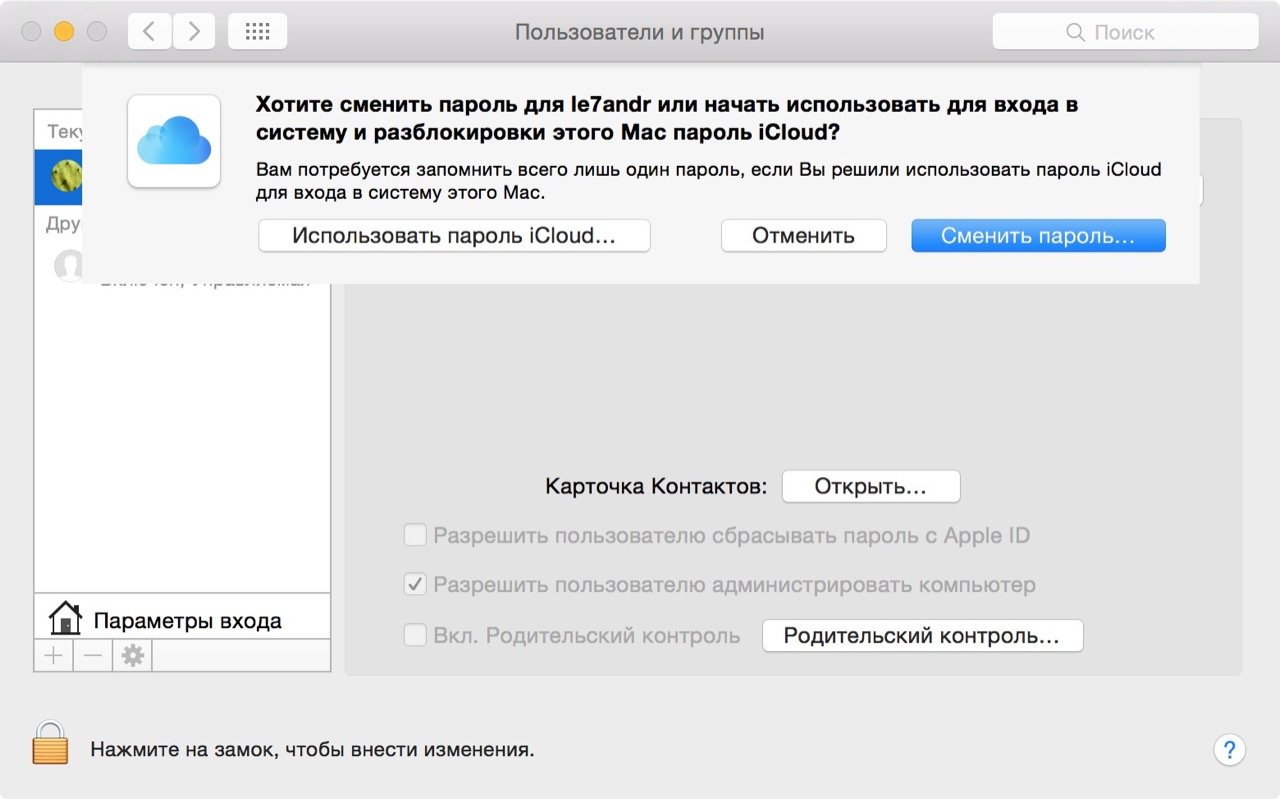Open help with the question mark button
Image resolution: width=1280 pixels, height=799 pixels.
click(x=1229, y=749)
